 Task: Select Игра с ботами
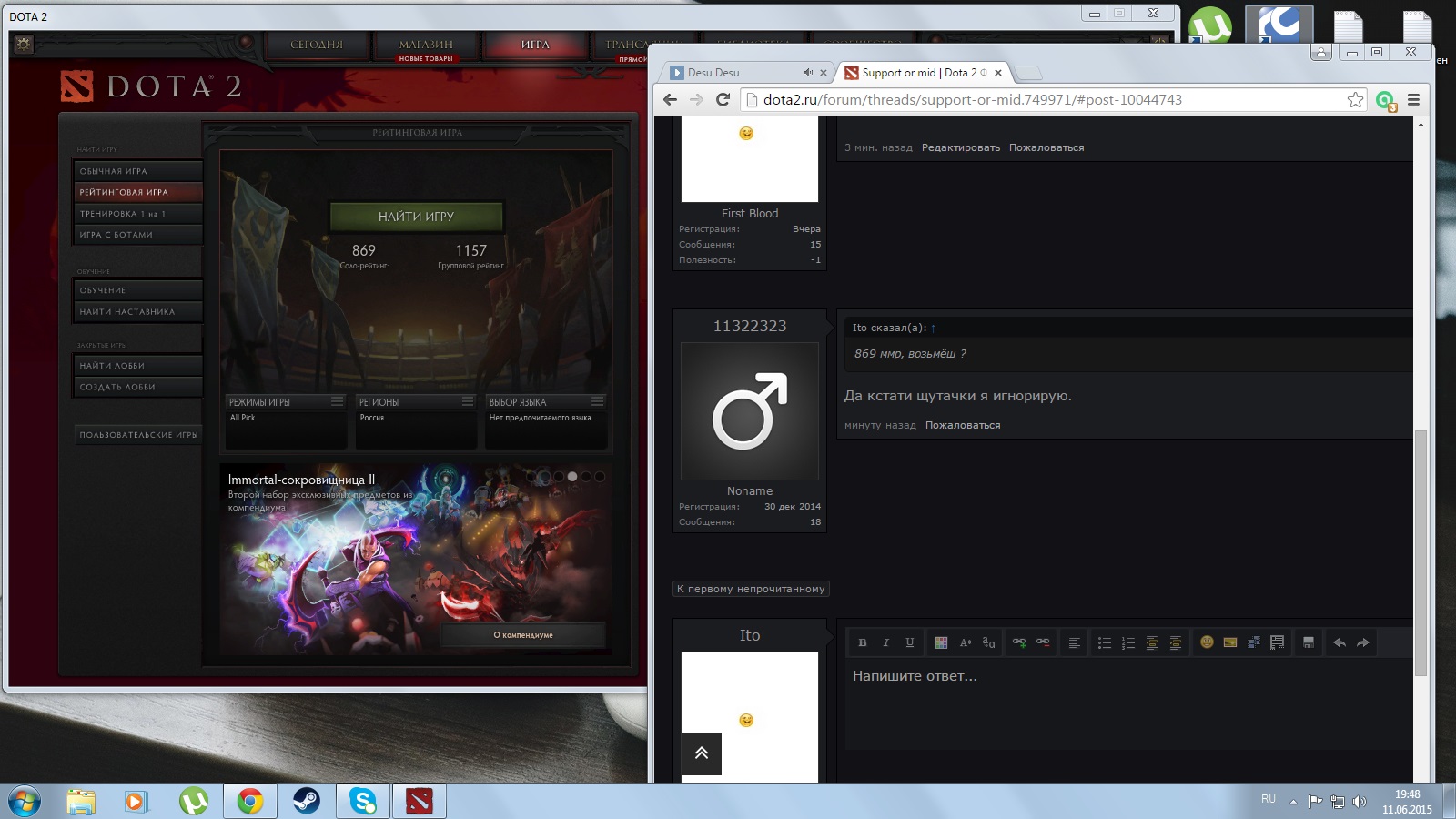(x=137, y=235)
